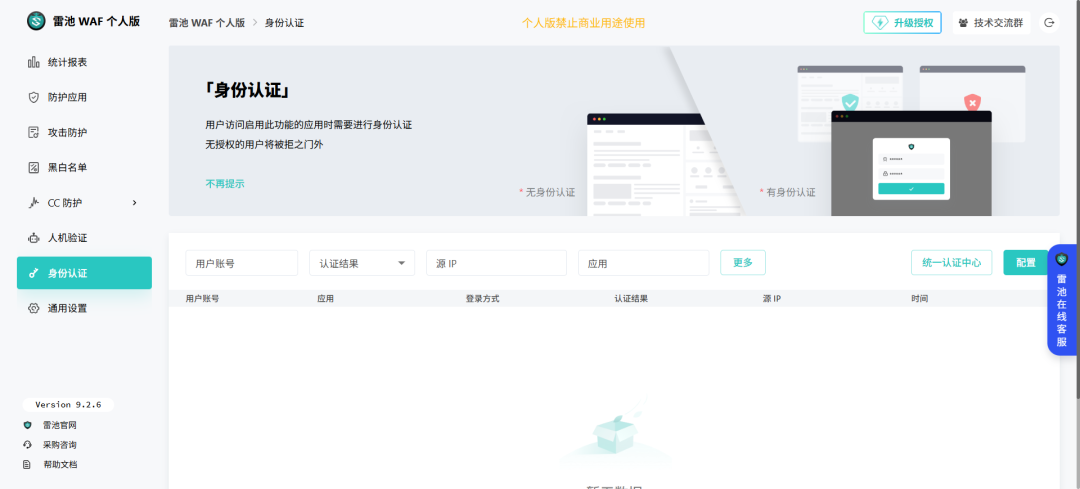Dismiss banner via 不再提示 link
Image resolution: width=1080 pixels, height=489 pixels.
pyautogui.click(x=225, y=184)
